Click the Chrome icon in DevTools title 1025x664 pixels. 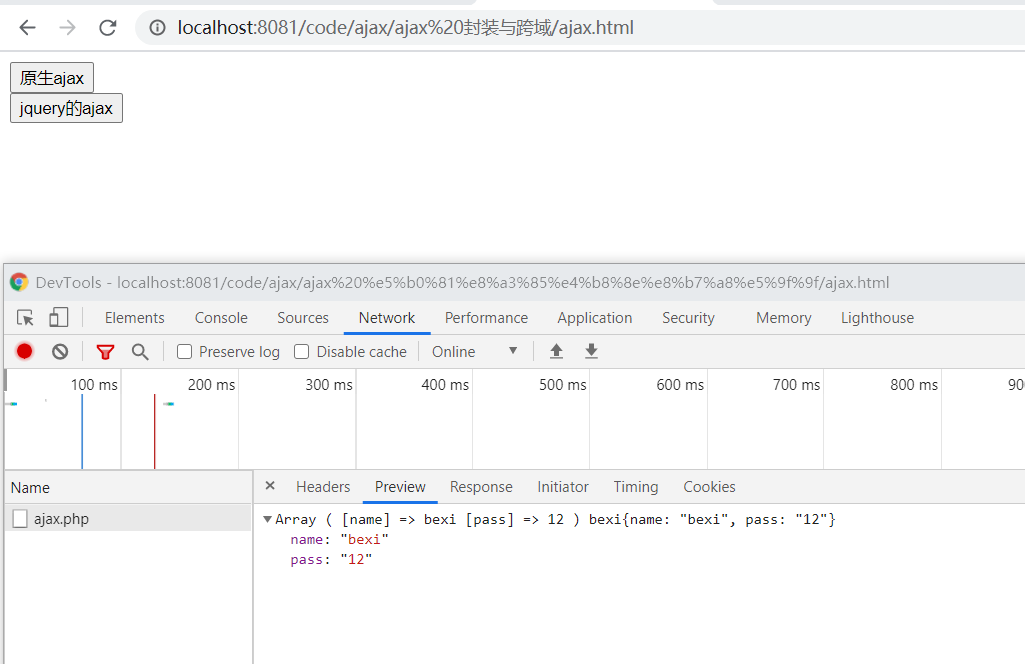tap(19, 282)
